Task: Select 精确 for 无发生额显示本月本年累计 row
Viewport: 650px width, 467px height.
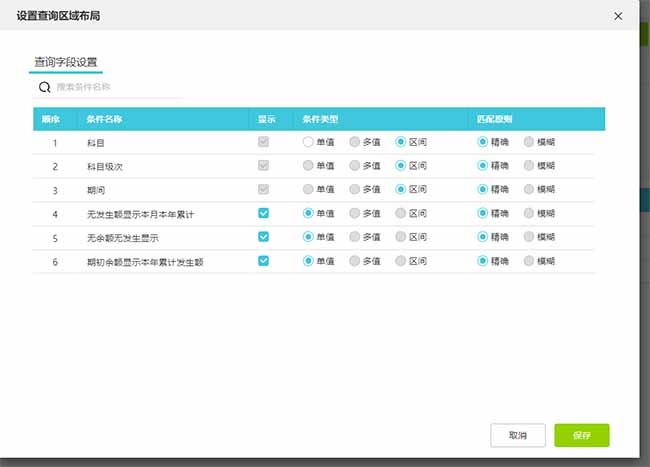Action: point(482,213)
